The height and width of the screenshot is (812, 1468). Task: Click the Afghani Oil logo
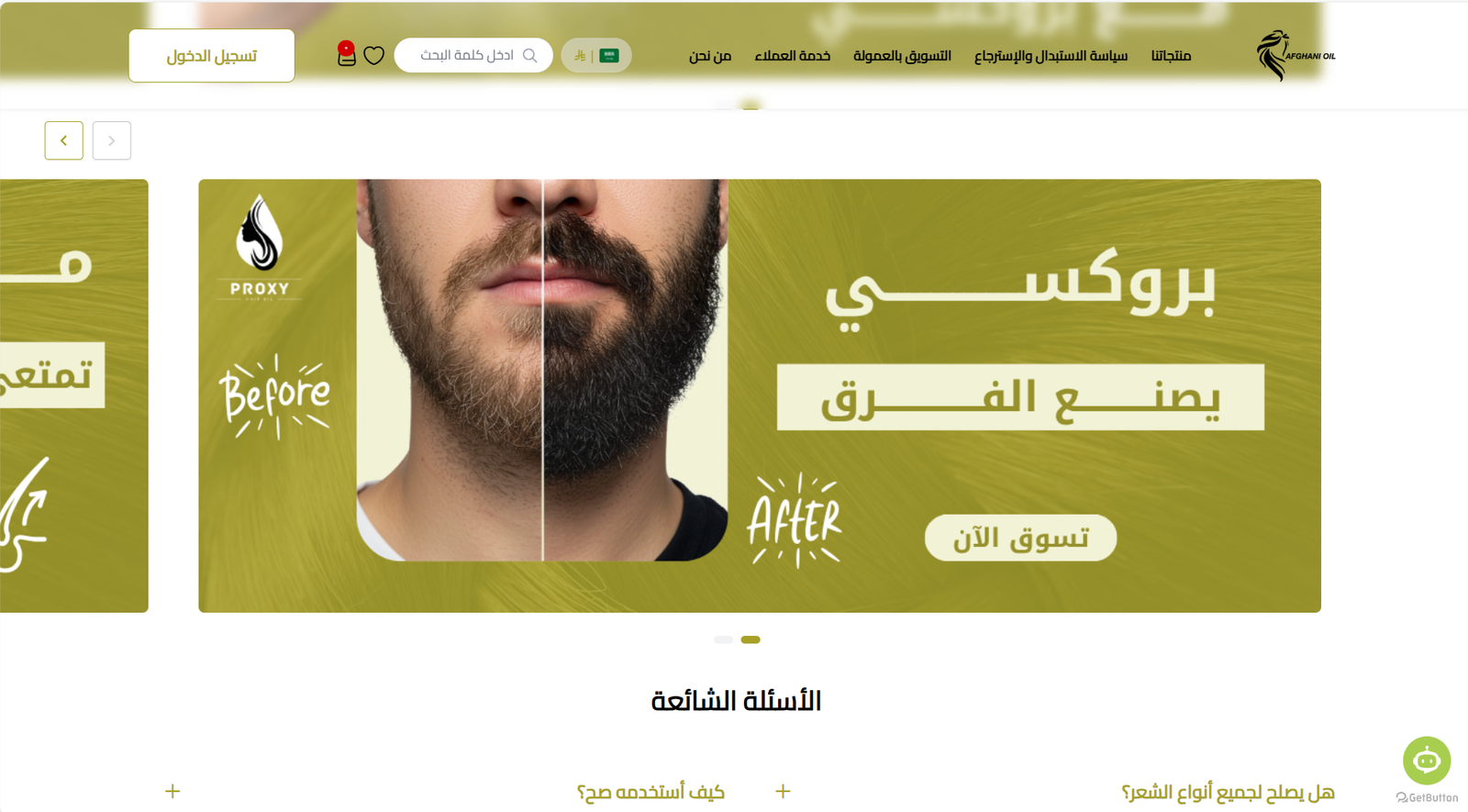[1296, 56]
